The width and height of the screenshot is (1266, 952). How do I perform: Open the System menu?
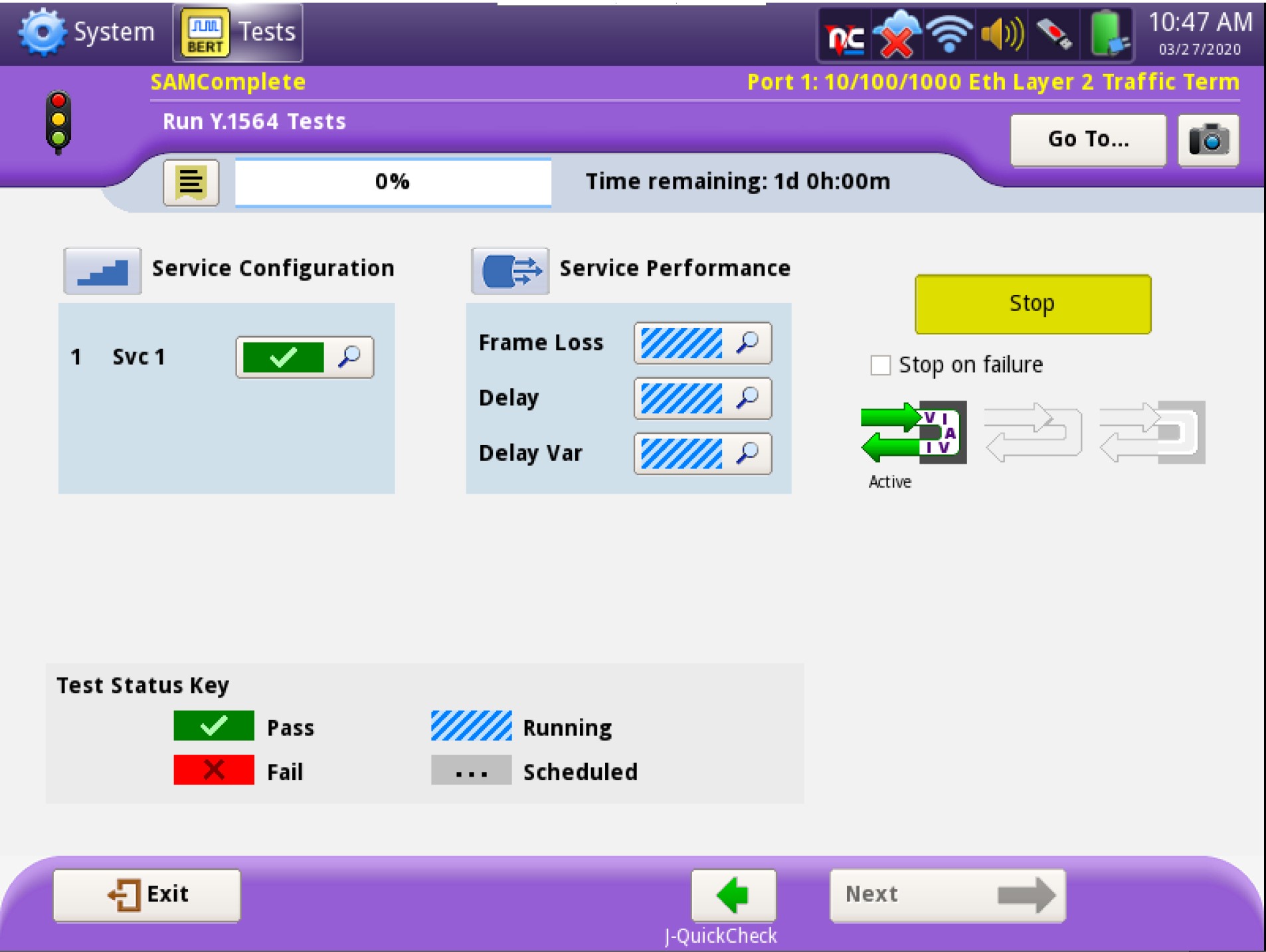[x=88, y=32]
